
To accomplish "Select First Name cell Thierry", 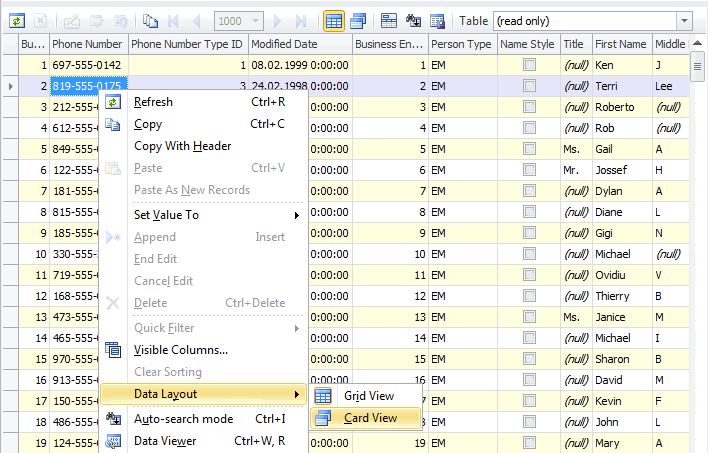I will pos(622,296).
